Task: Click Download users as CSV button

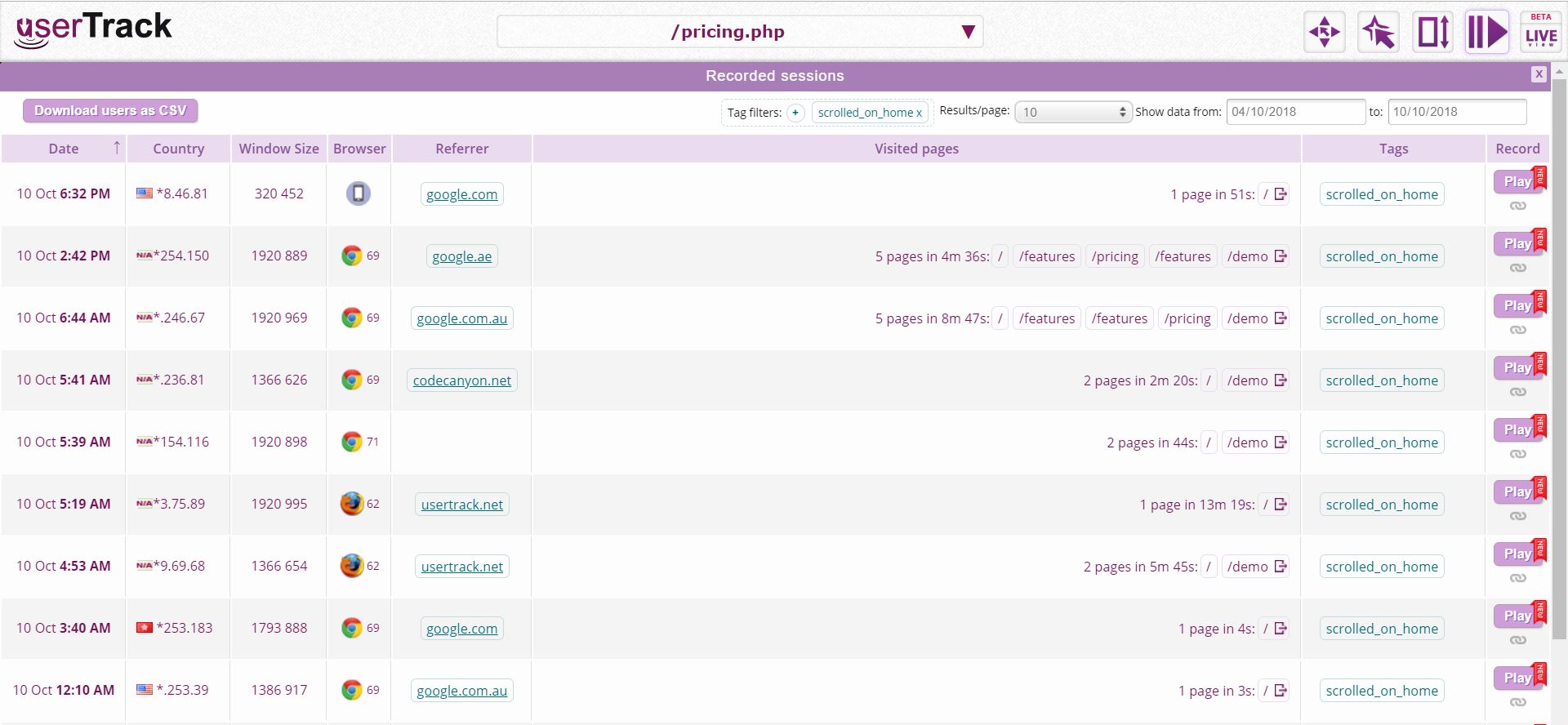Action: [110, 111]
